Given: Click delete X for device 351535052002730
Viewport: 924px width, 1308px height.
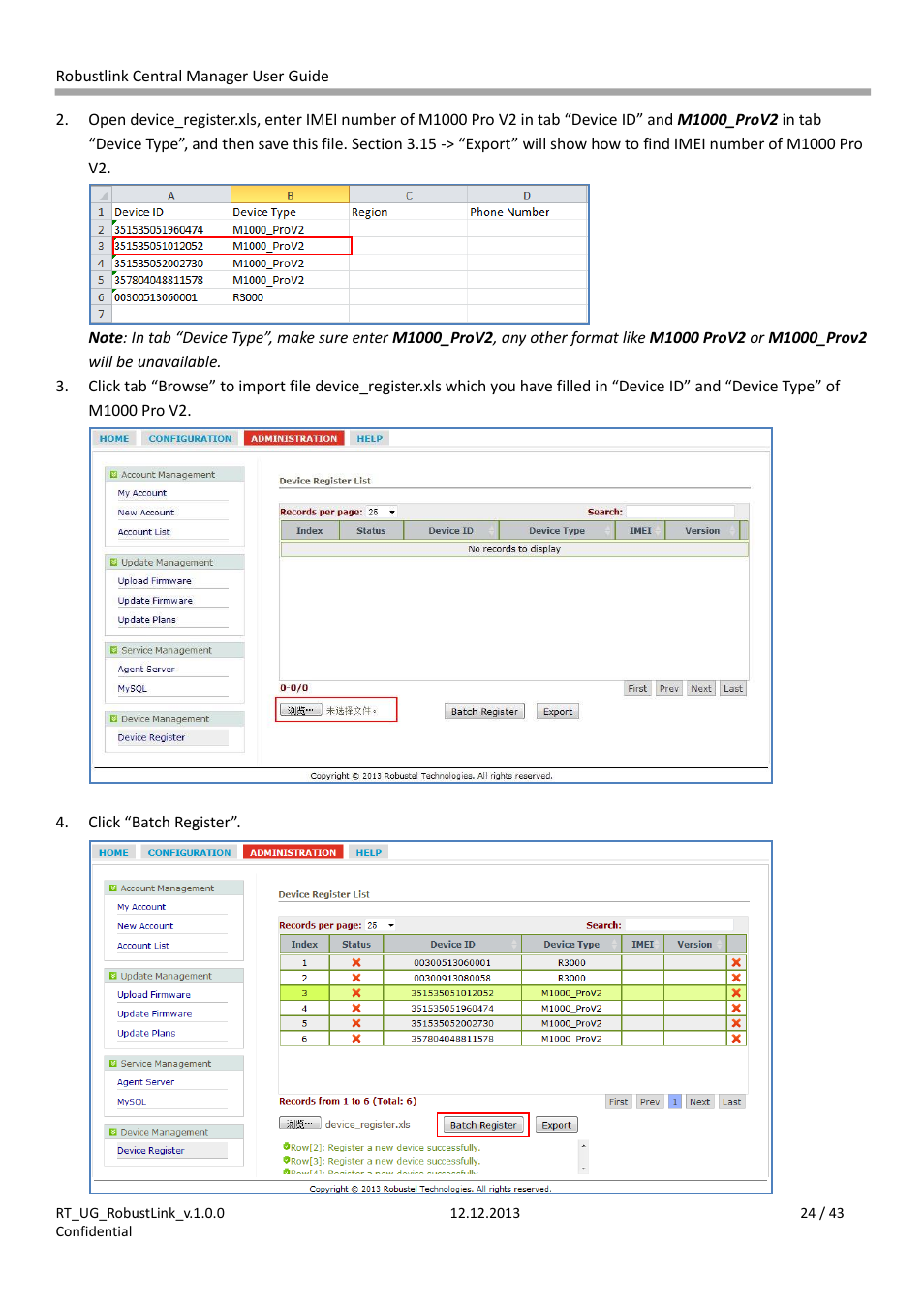Looking at the screenshot, I should tap(736, 1023).
